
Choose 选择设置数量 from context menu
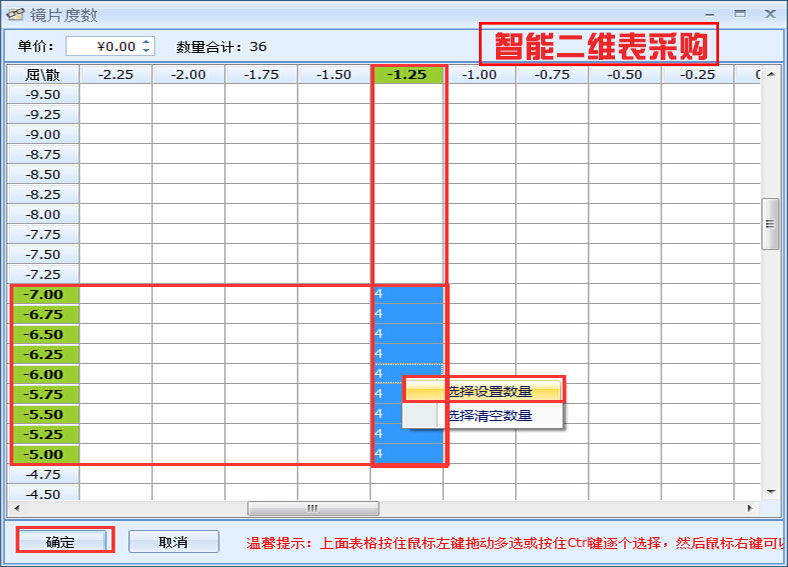[x=489, y=391]
